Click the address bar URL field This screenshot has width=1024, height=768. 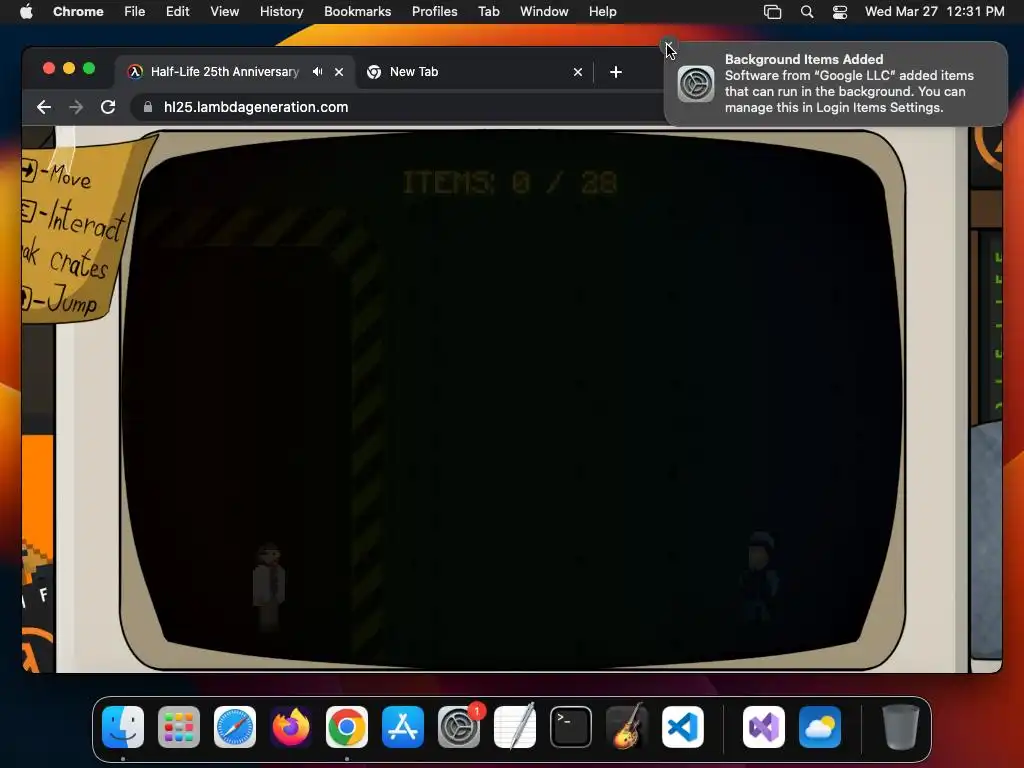398,107
